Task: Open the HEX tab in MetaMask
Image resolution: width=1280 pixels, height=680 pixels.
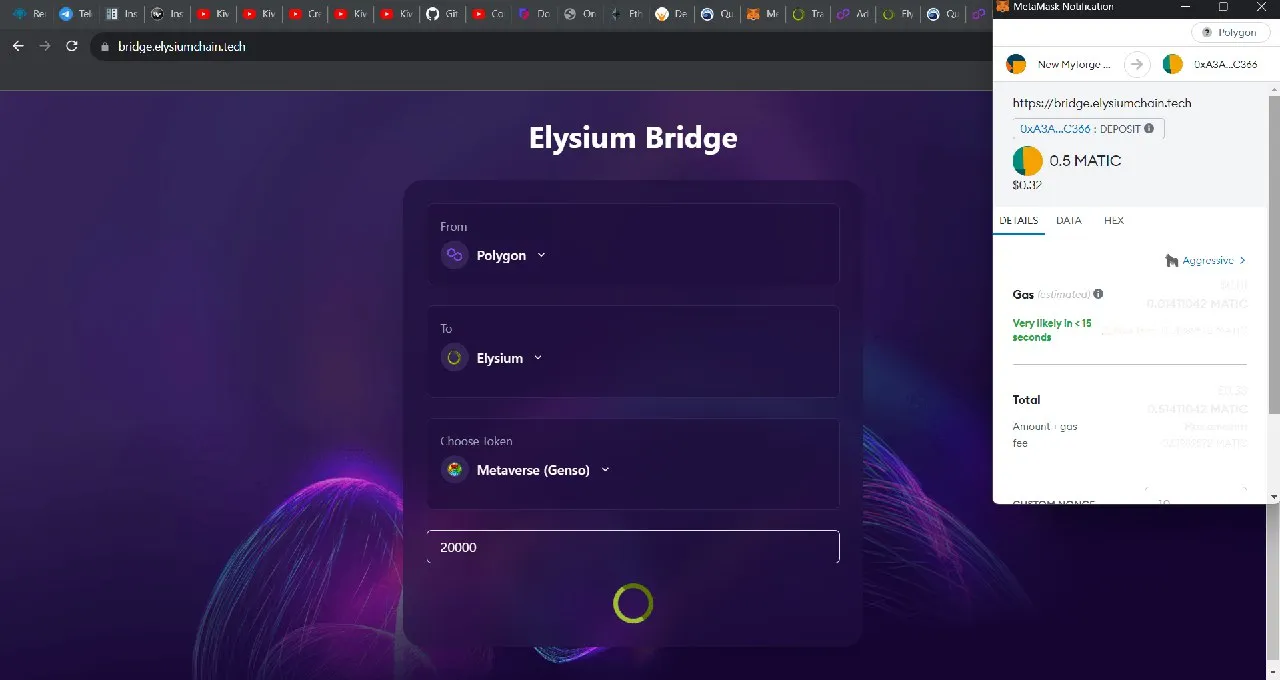Action: (x=1113, y=220)
